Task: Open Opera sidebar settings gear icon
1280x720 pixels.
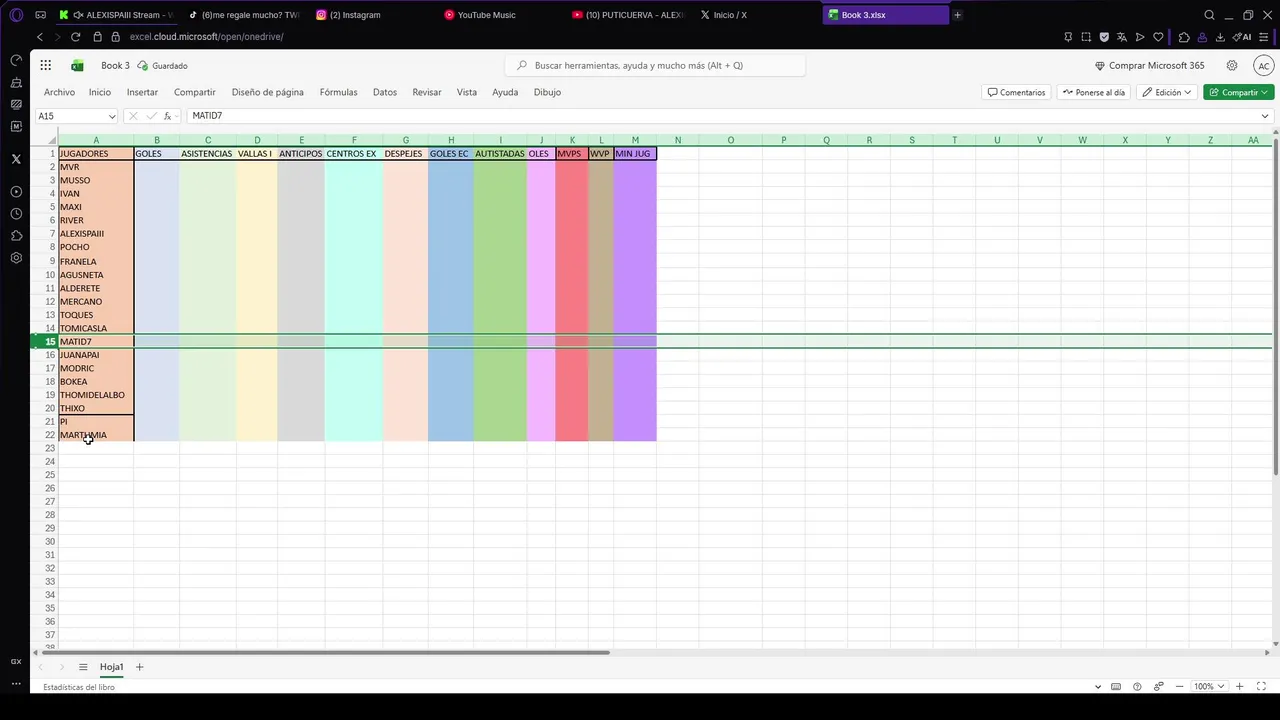Action: click(x=16, y=258)
